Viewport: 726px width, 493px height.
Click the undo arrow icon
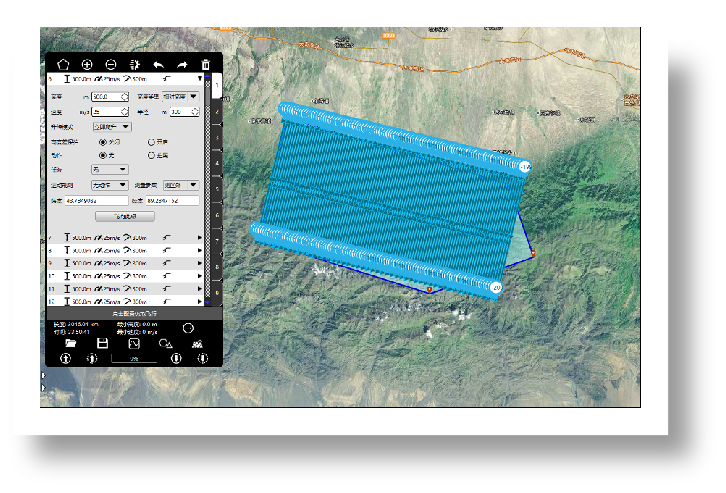coord(158,64)
